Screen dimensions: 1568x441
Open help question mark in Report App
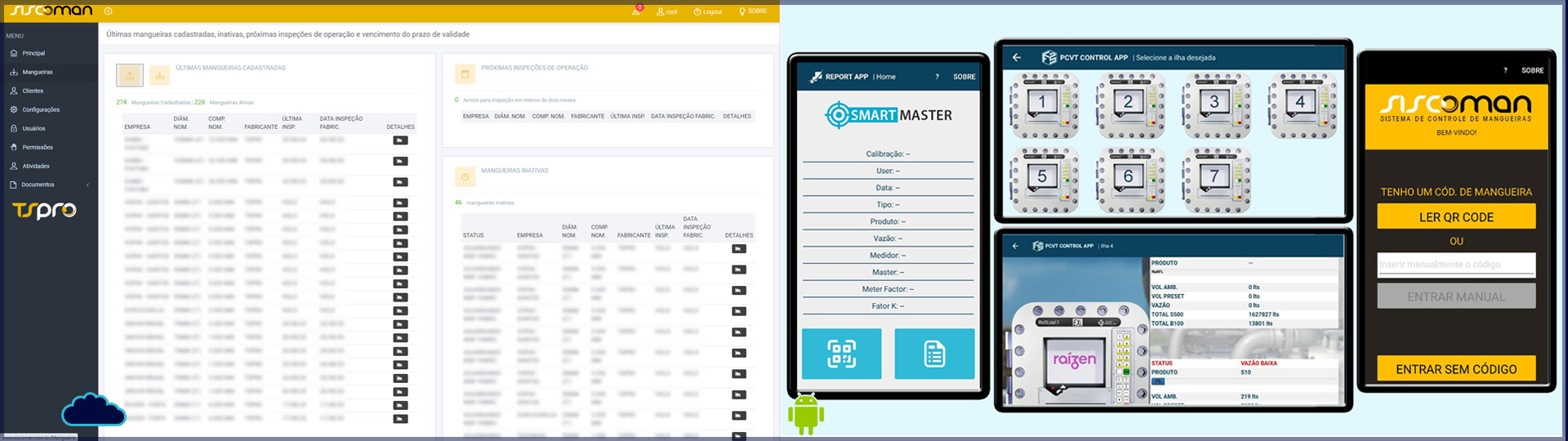point(937,77)
